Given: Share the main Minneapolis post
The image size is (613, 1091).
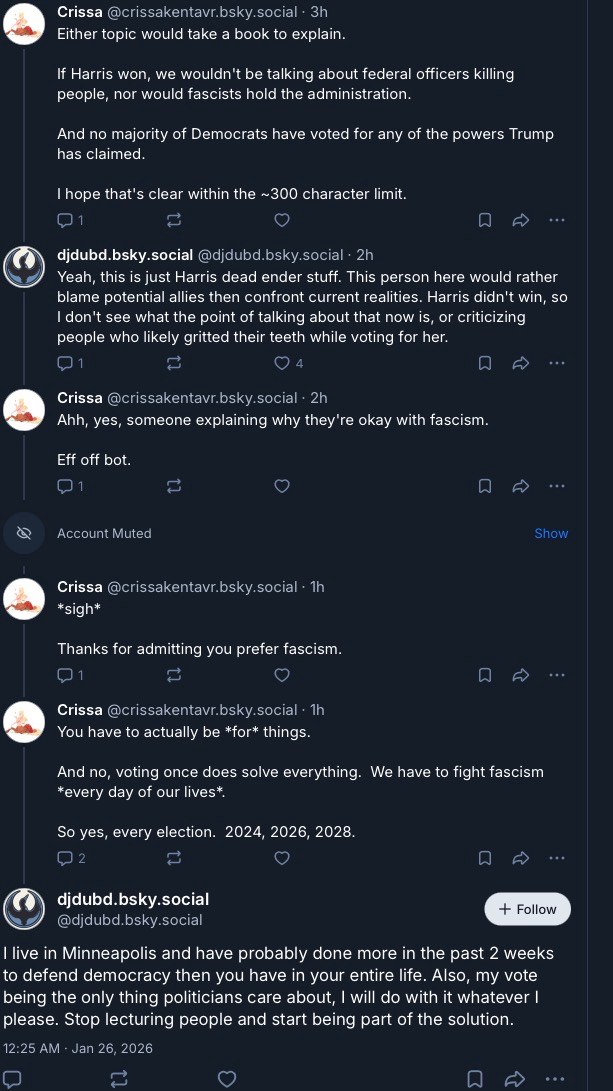Looking at the screenshot, I should click(x=514, y=1078).
